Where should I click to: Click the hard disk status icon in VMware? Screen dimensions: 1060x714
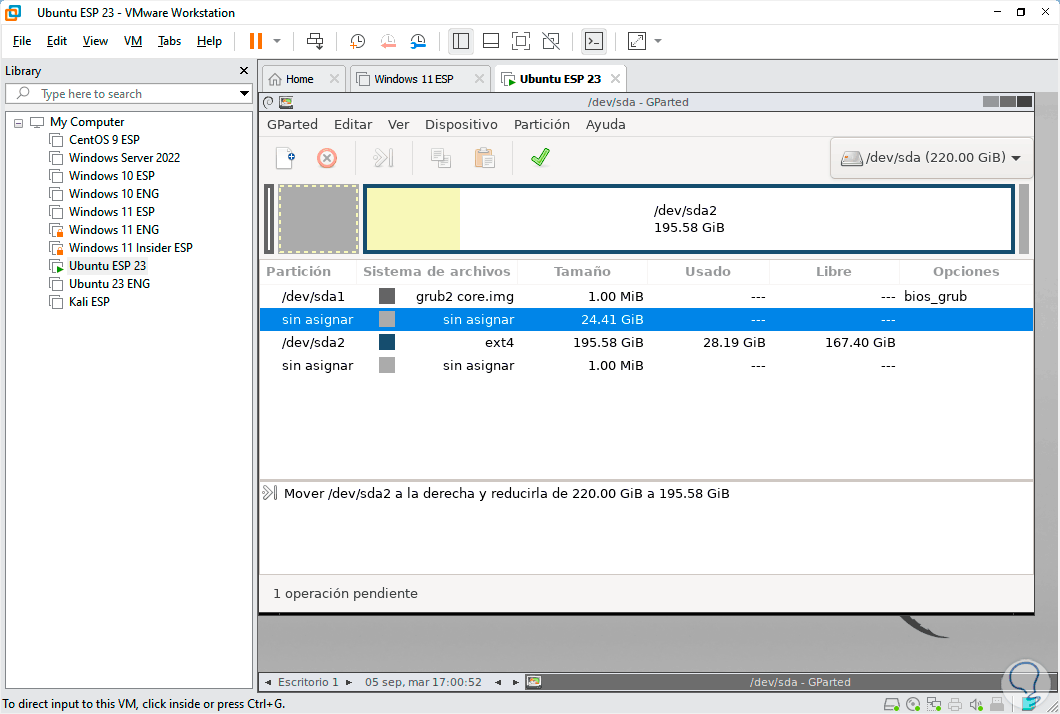coord(892,705)
